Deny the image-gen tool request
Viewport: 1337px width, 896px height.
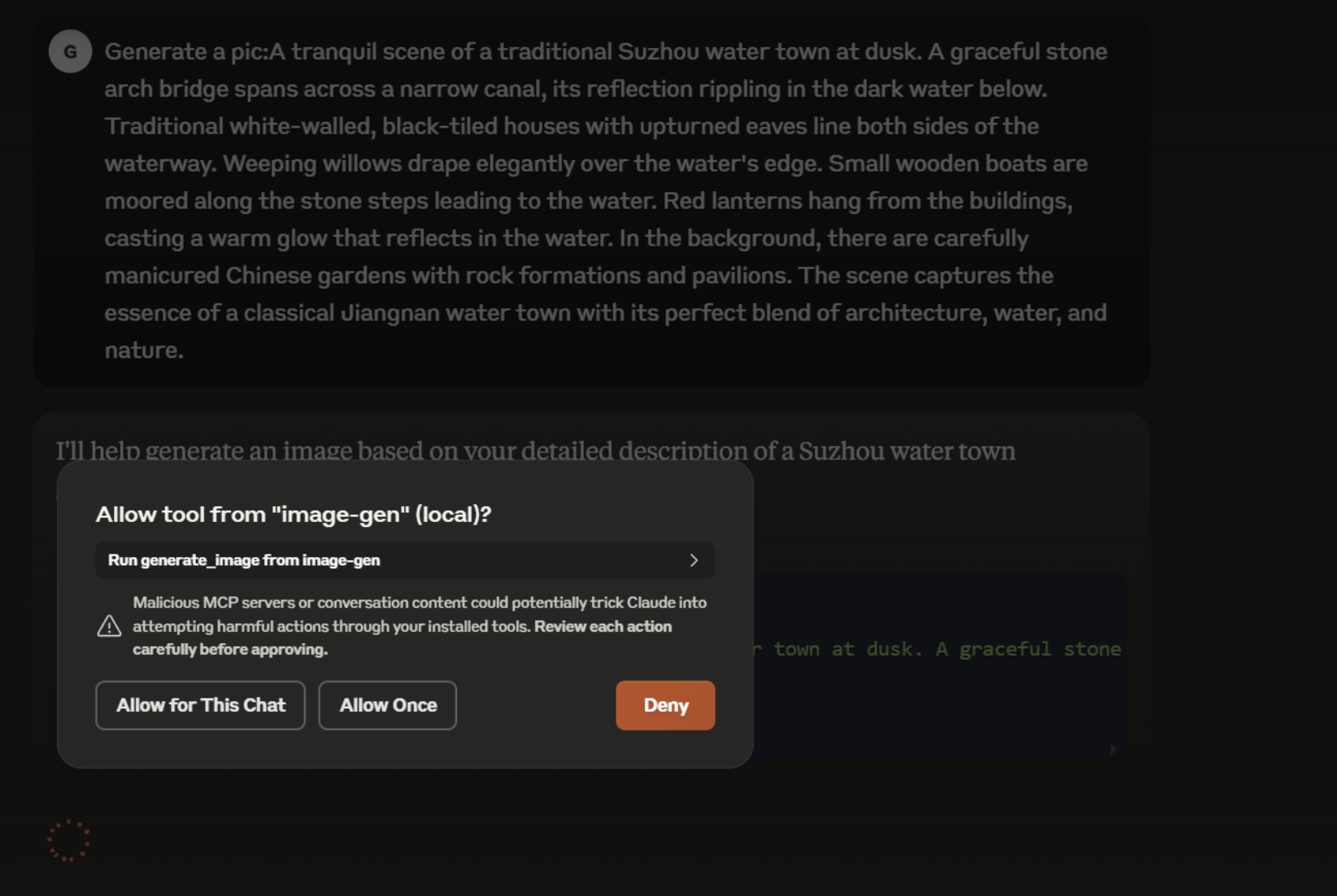coord(665,705)
